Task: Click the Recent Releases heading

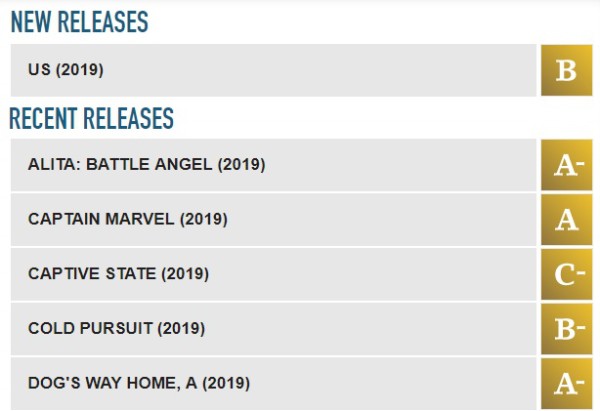Action: click(x=91, y=119)
